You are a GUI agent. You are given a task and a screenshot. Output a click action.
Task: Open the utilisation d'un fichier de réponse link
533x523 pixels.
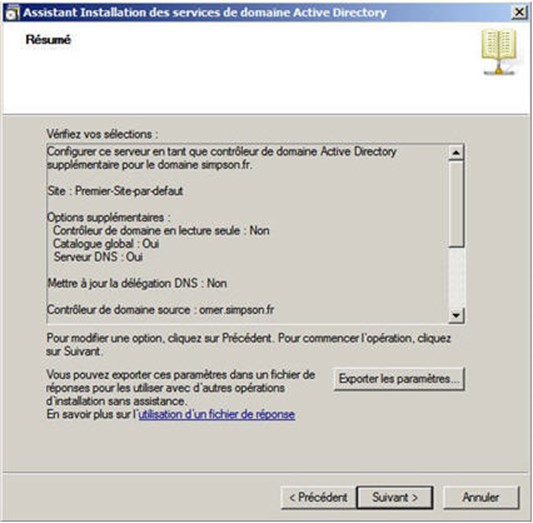217,414
